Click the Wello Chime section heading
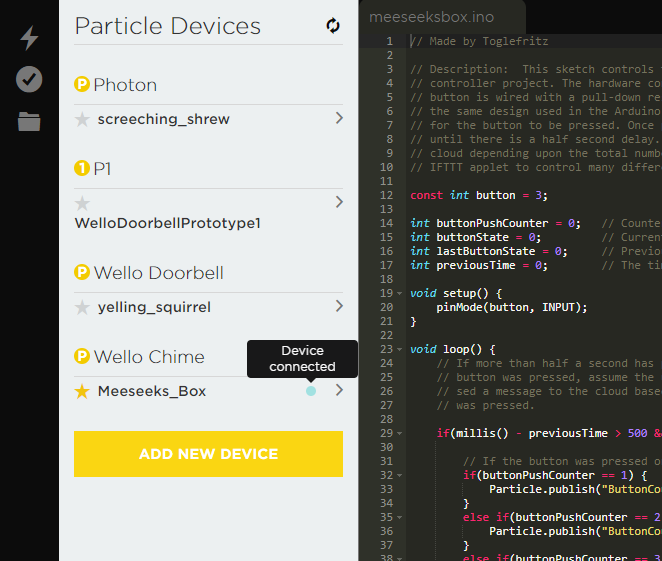 tap(149, 357)
